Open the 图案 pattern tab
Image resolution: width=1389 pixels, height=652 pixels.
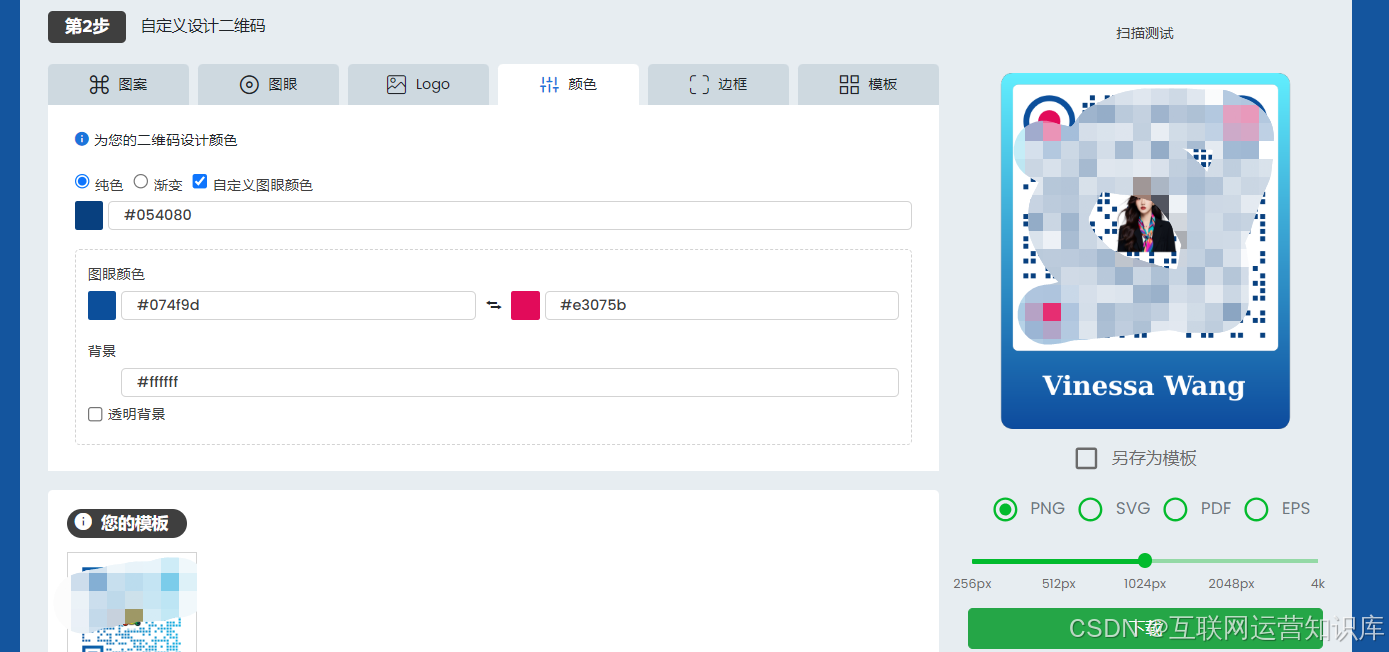click(118, 85)
